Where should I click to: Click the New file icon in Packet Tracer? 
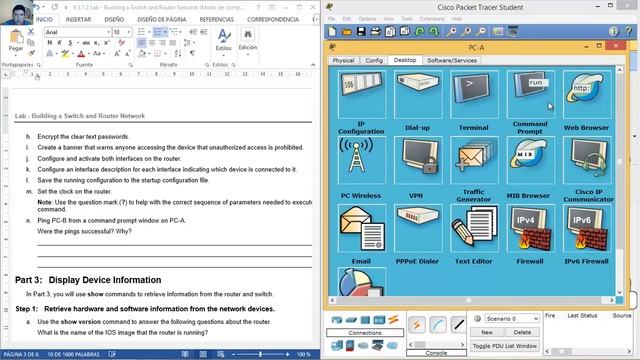332,31
